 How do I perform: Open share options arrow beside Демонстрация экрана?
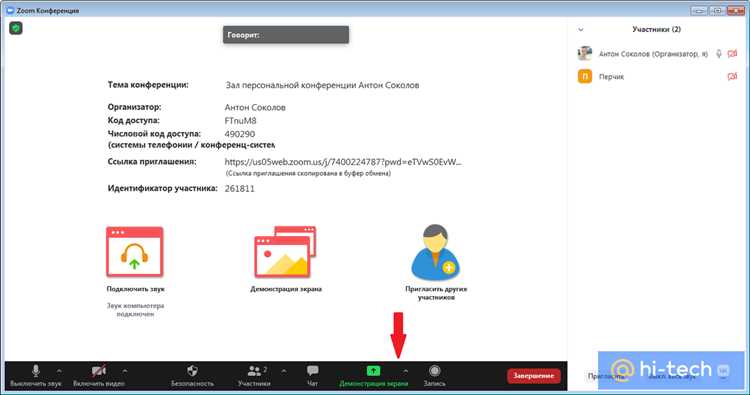(x=405, y=371)
